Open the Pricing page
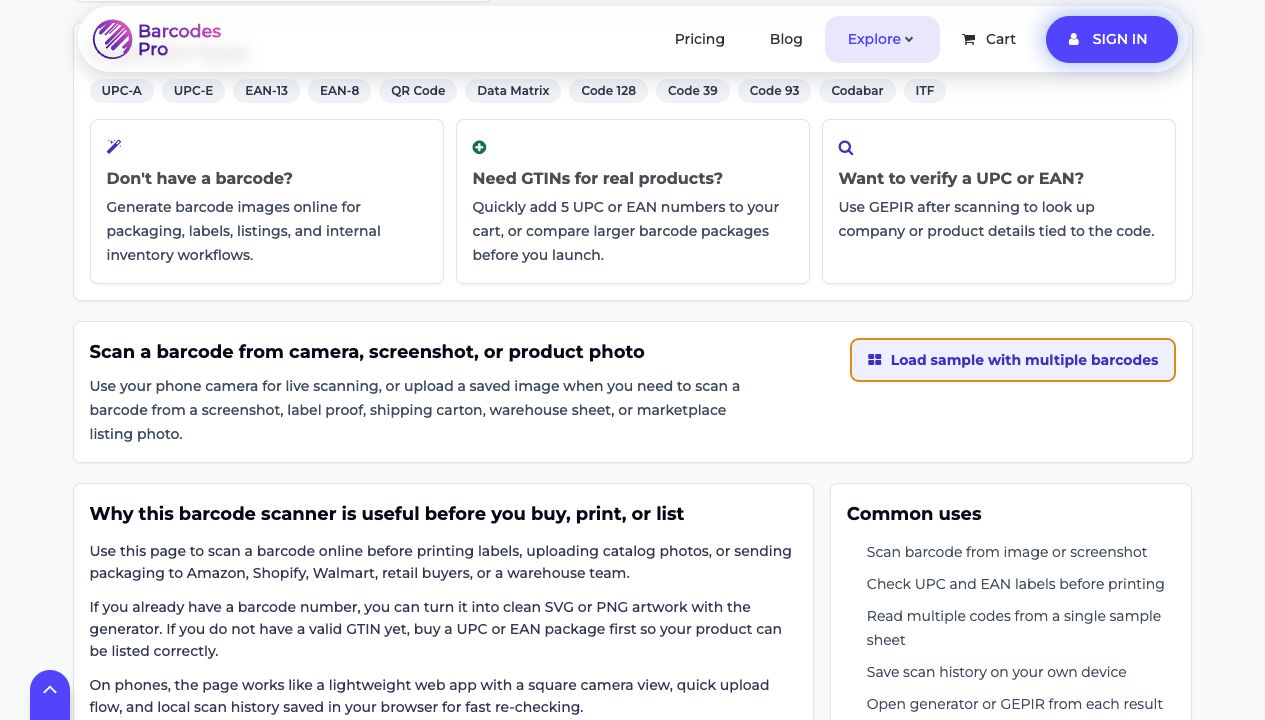 pyautogui.click(x=699, y=39)
